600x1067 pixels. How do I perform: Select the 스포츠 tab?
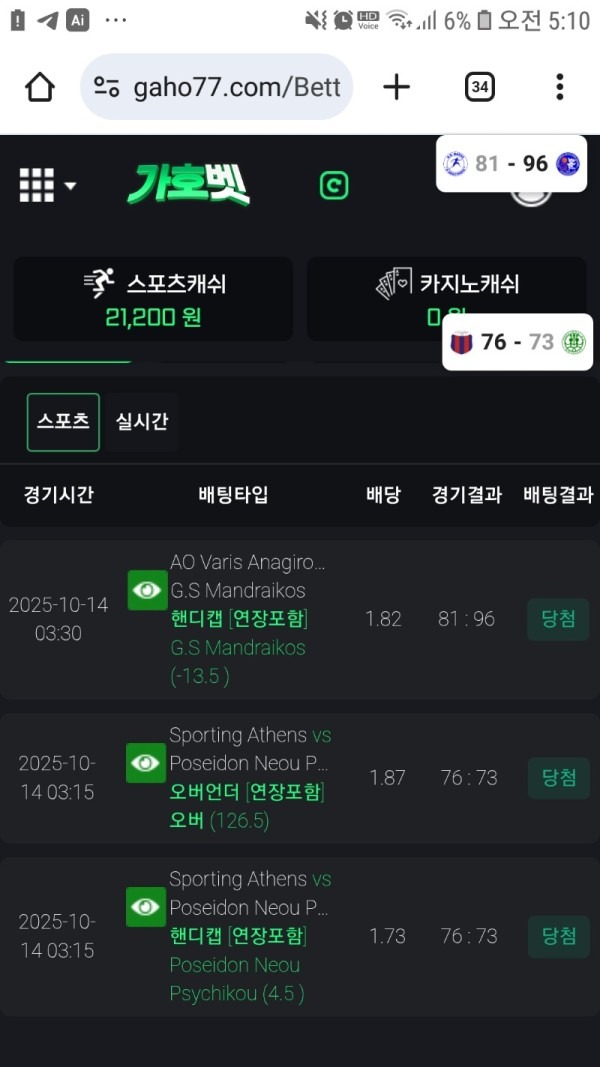point(63,422)
